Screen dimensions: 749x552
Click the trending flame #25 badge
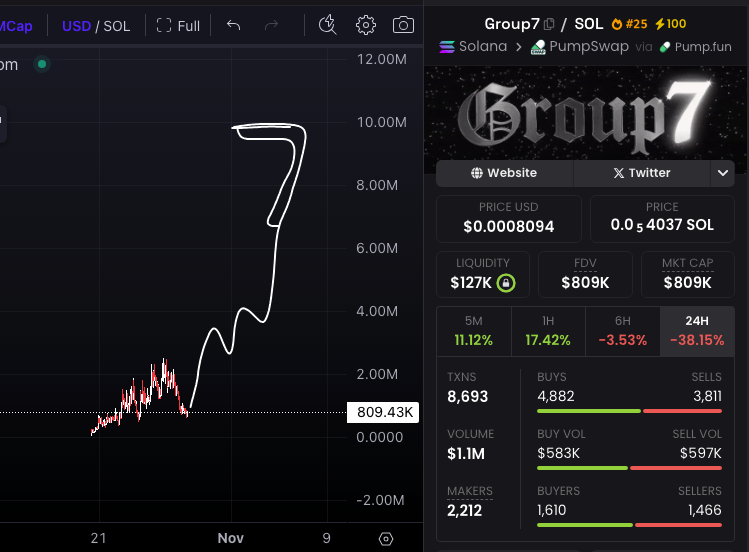click(630, 24)
